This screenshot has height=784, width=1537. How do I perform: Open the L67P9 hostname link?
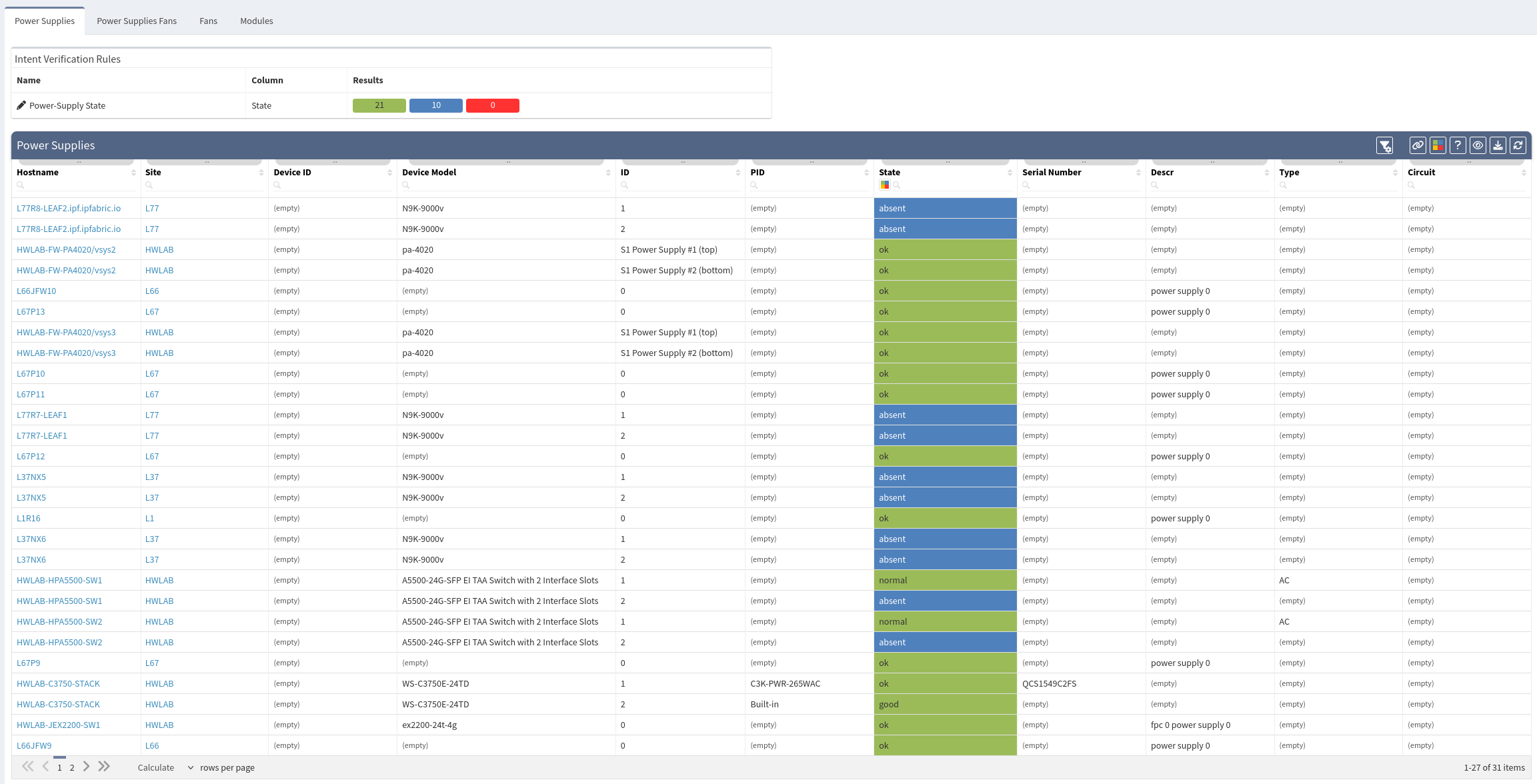28,663
